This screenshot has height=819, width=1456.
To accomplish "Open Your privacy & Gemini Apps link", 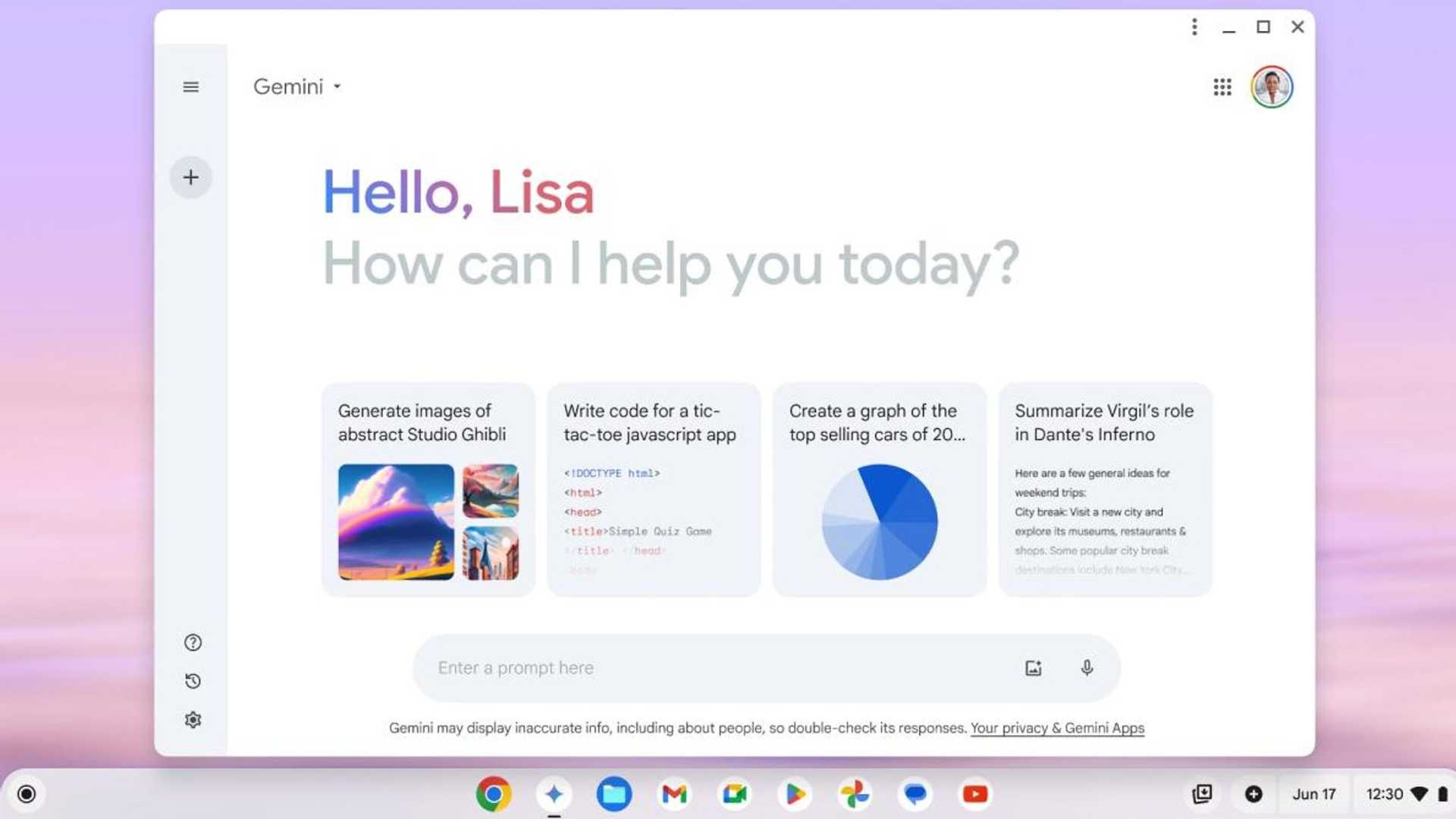I will 1057,727.
